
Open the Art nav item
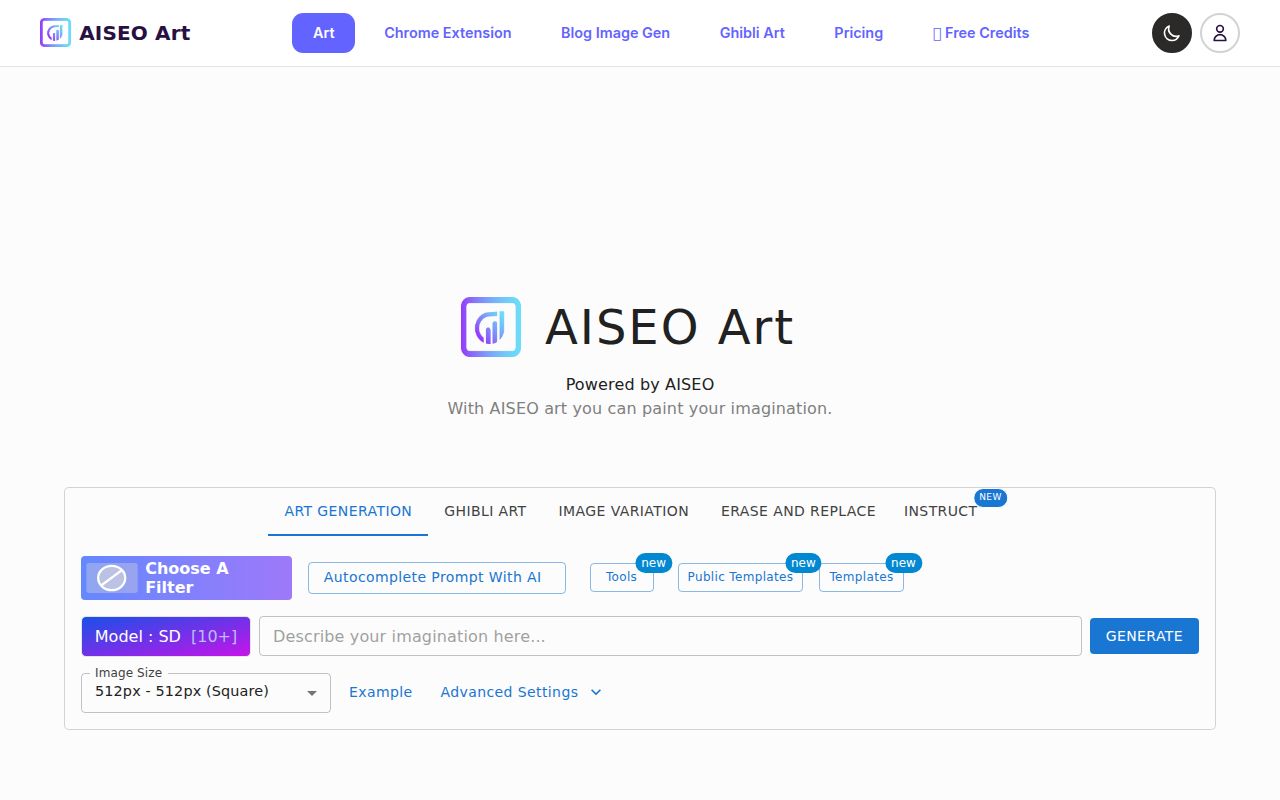pyautogui.click(x=323, y=33)
